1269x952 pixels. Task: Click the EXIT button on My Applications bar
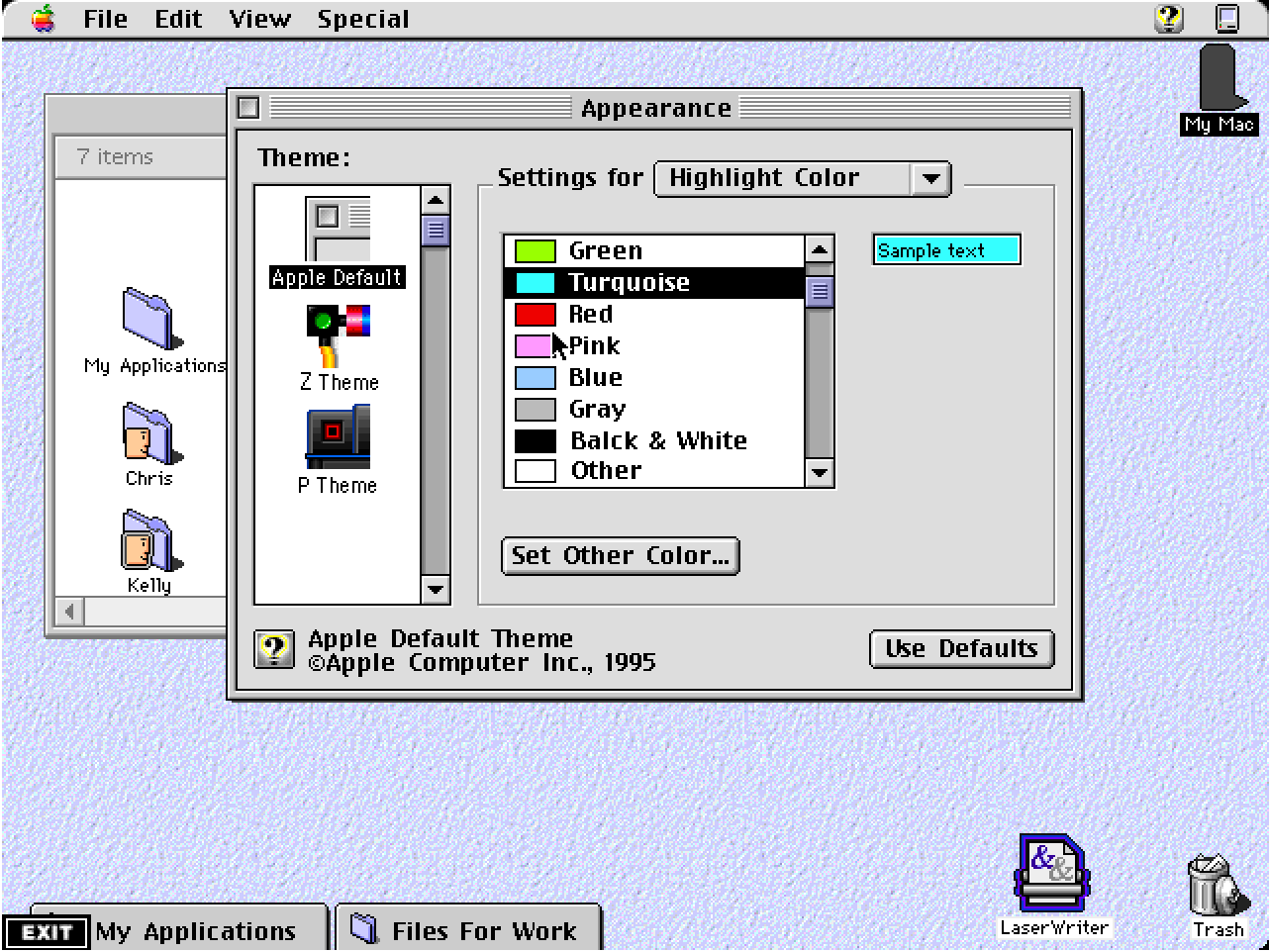[x=47, y=930]
